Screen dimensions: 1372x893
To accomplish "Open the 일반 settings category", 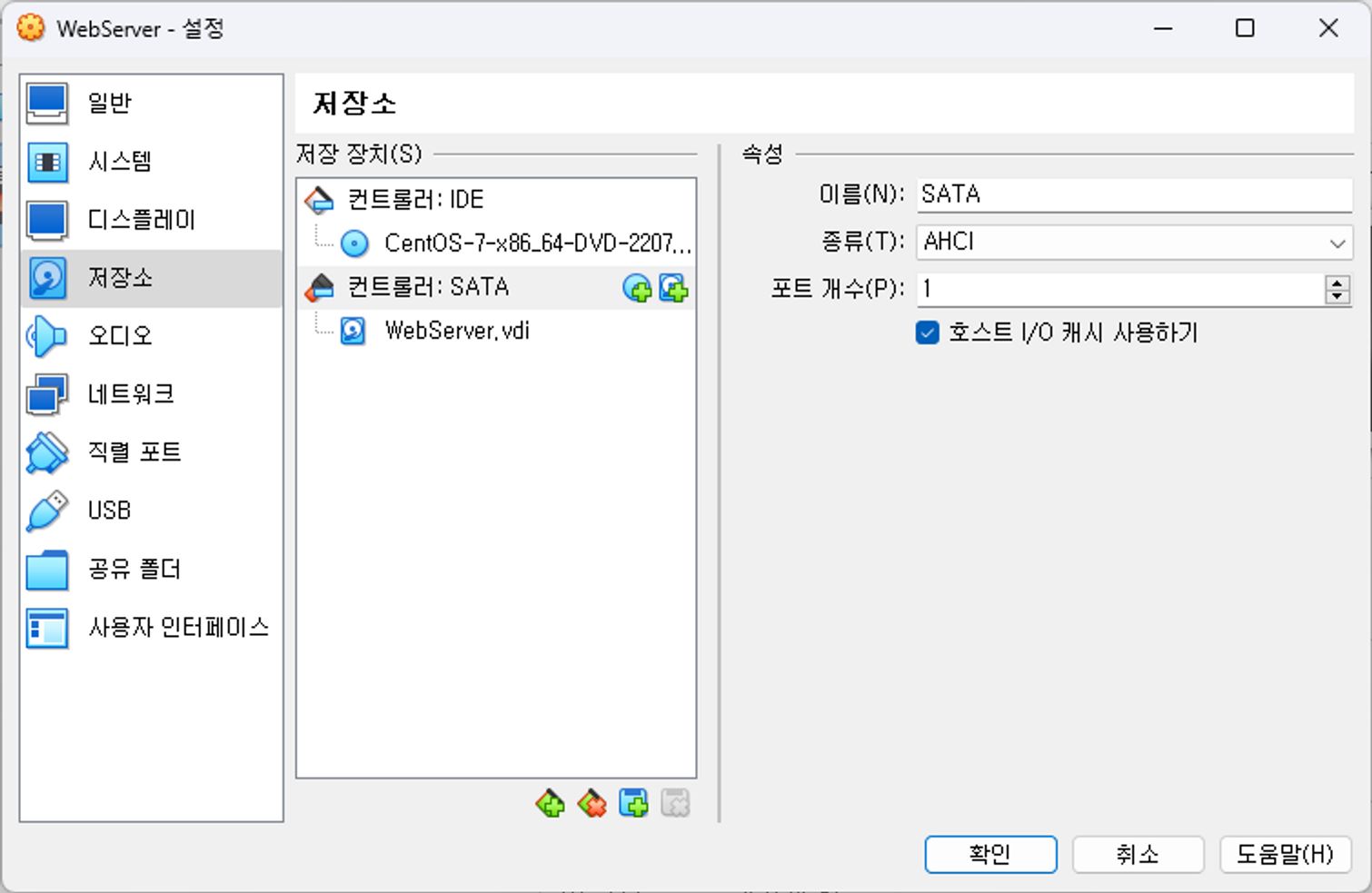I will click(x=151, y=103).
